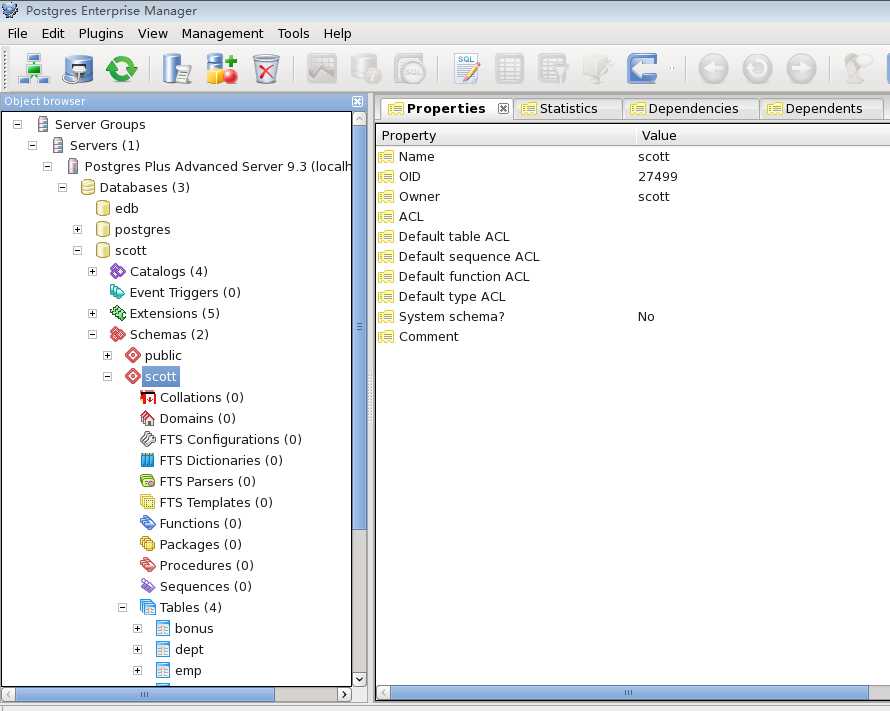The width and height of the screenshot is (890, 711).
Task: Open the Tools menu
Action: click(293, 33)
